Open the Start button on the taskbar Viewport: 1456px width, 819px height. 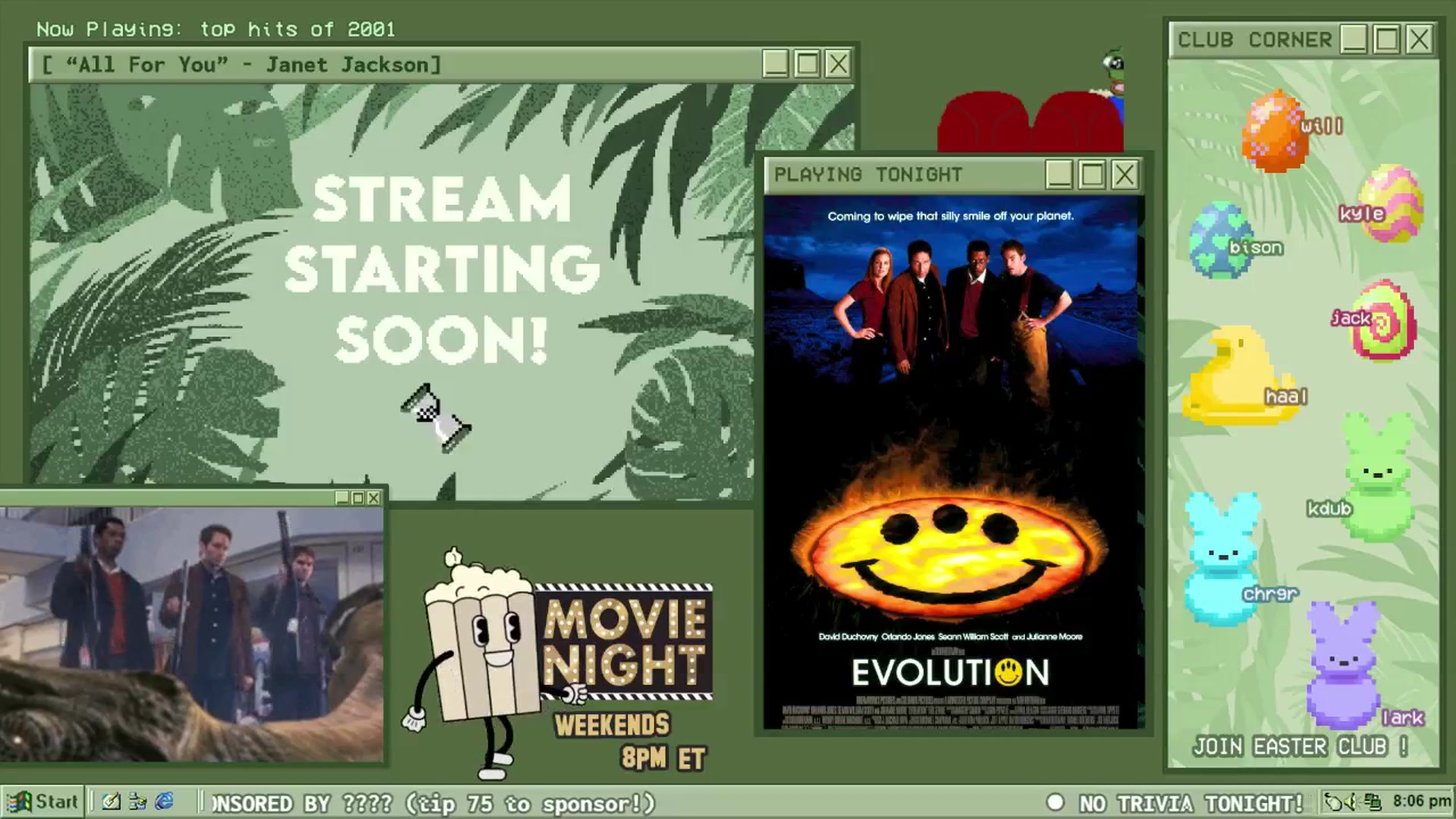[x=42, y=802]
